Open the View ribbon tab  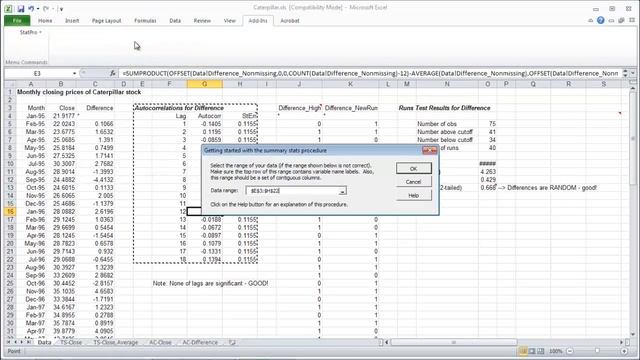230,20
